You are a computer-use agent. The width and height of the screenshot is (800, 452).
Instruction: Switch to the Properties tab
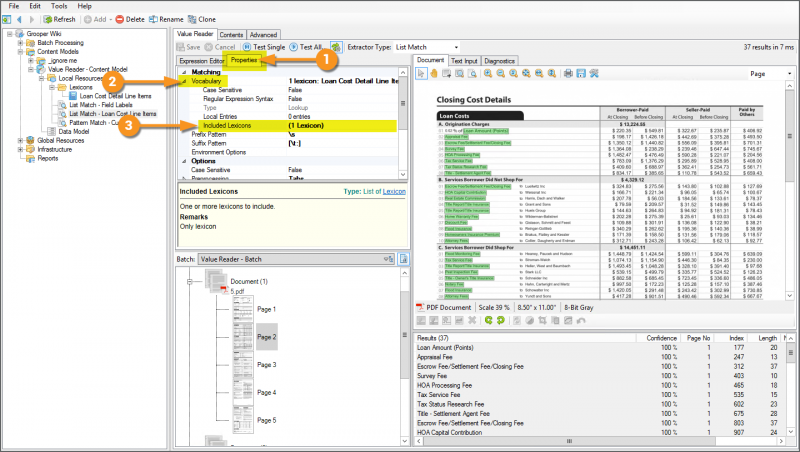pyautogui.click(x=244, y=61)
